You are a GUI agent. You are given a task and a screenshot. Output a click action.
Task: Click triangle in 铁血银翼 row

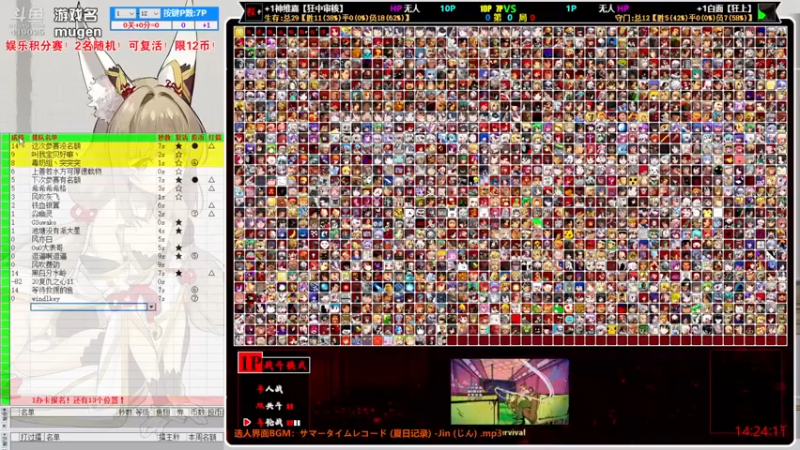coord(211,205)
